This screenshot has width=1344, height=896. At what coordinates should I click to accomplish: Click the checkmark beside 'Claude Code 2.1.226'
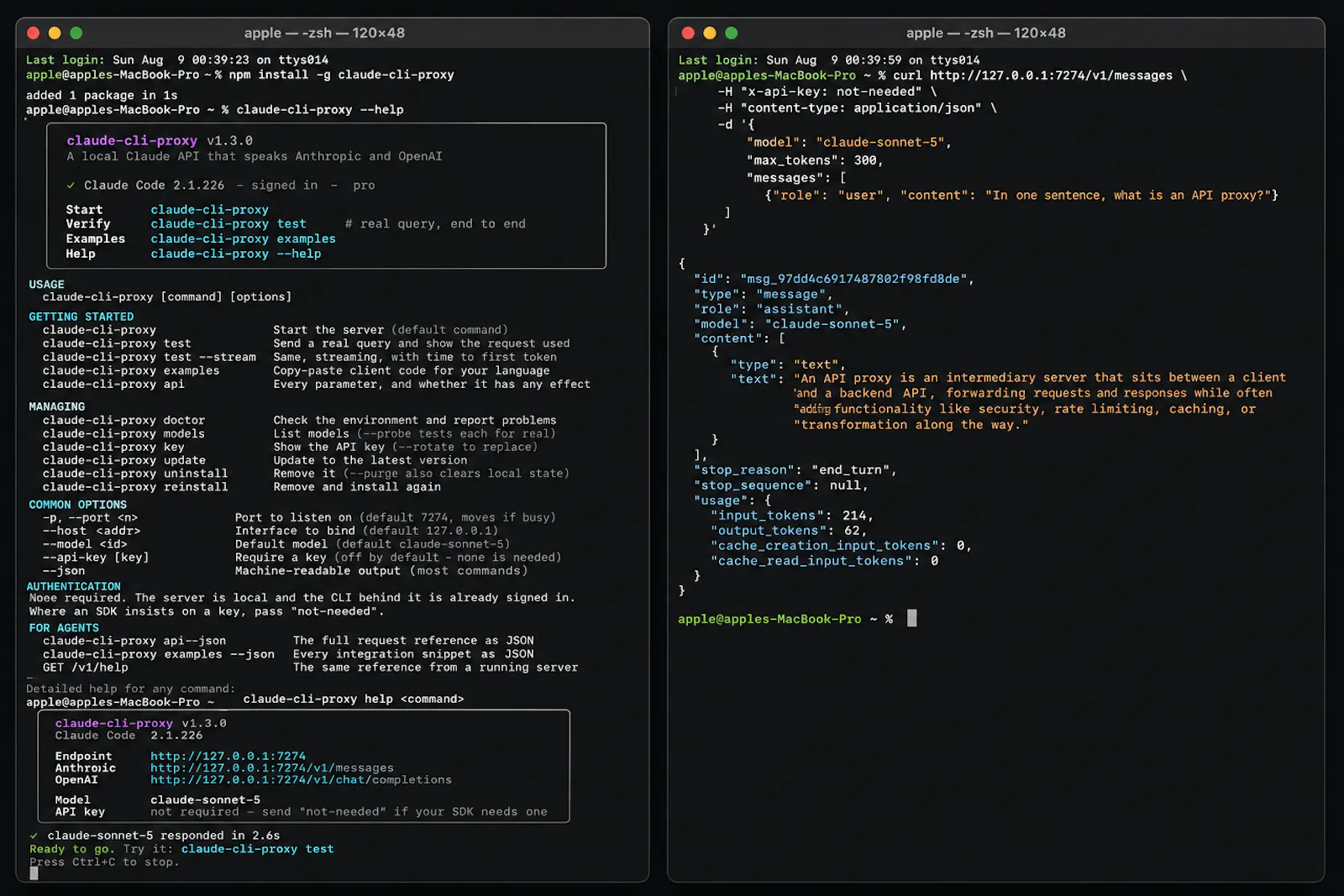(71, 186)
